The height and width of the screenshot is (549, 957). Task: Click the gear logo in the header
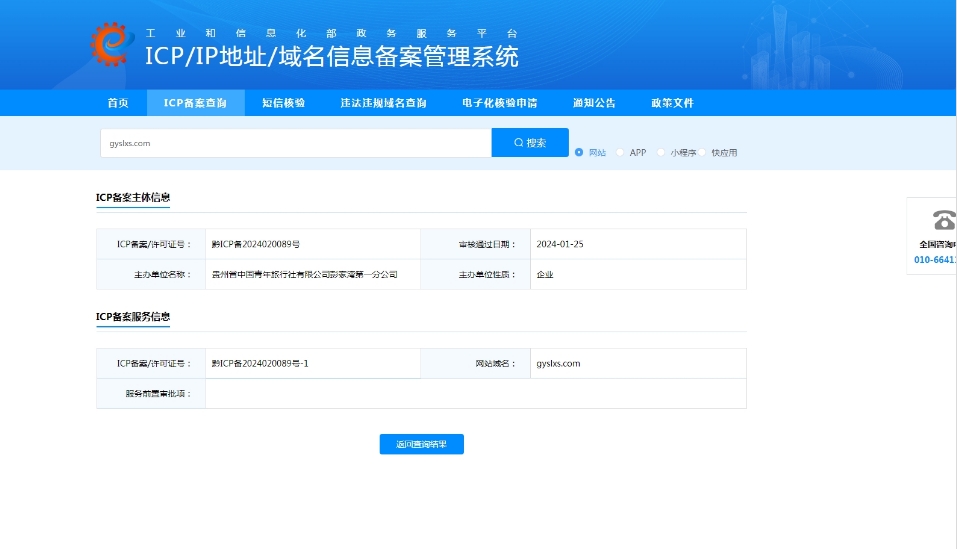[111, 43]
